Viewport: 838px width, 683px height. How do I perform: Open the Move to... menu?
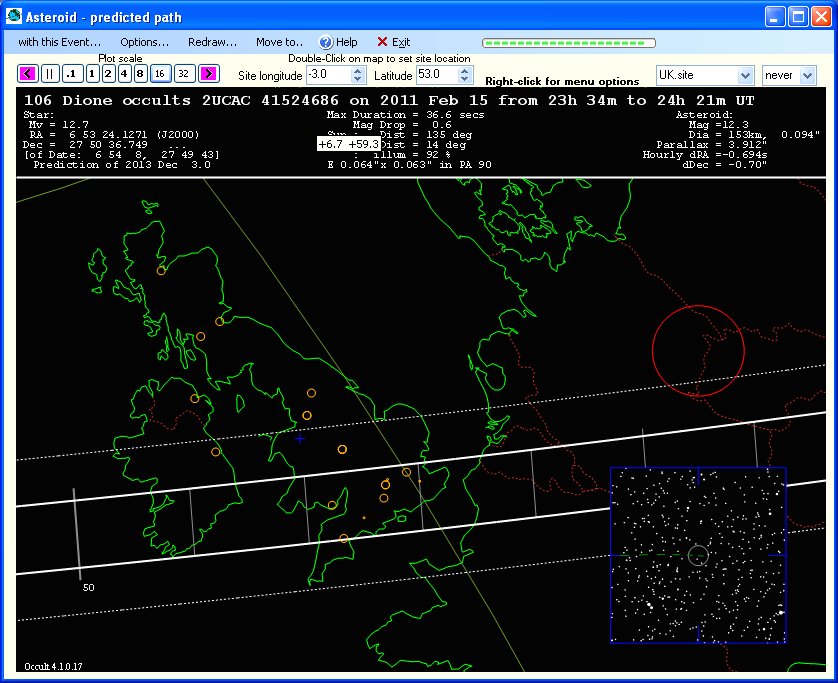click(x=279, y=42)
